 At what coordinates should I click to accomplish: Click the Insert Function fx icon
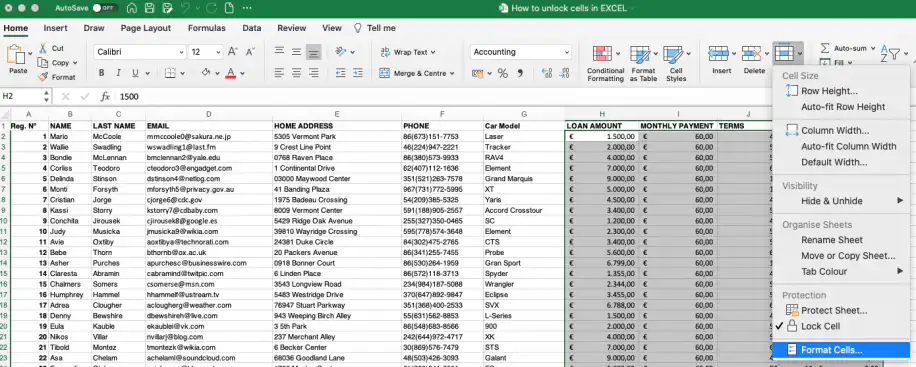(105, 96)
